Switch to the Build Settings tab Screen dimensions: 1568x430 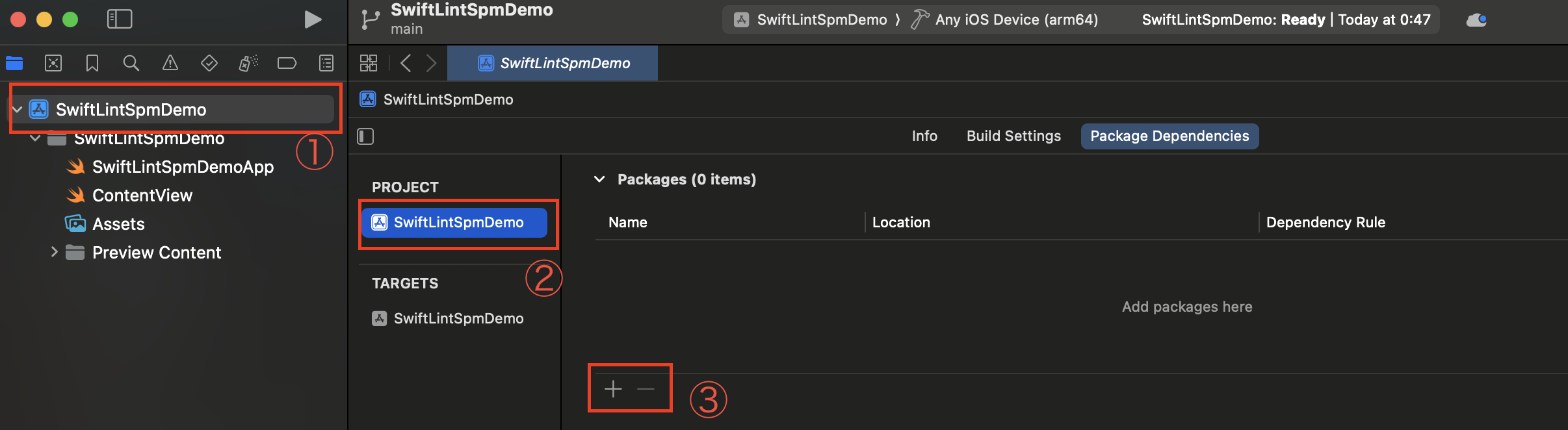point(1013,136)
